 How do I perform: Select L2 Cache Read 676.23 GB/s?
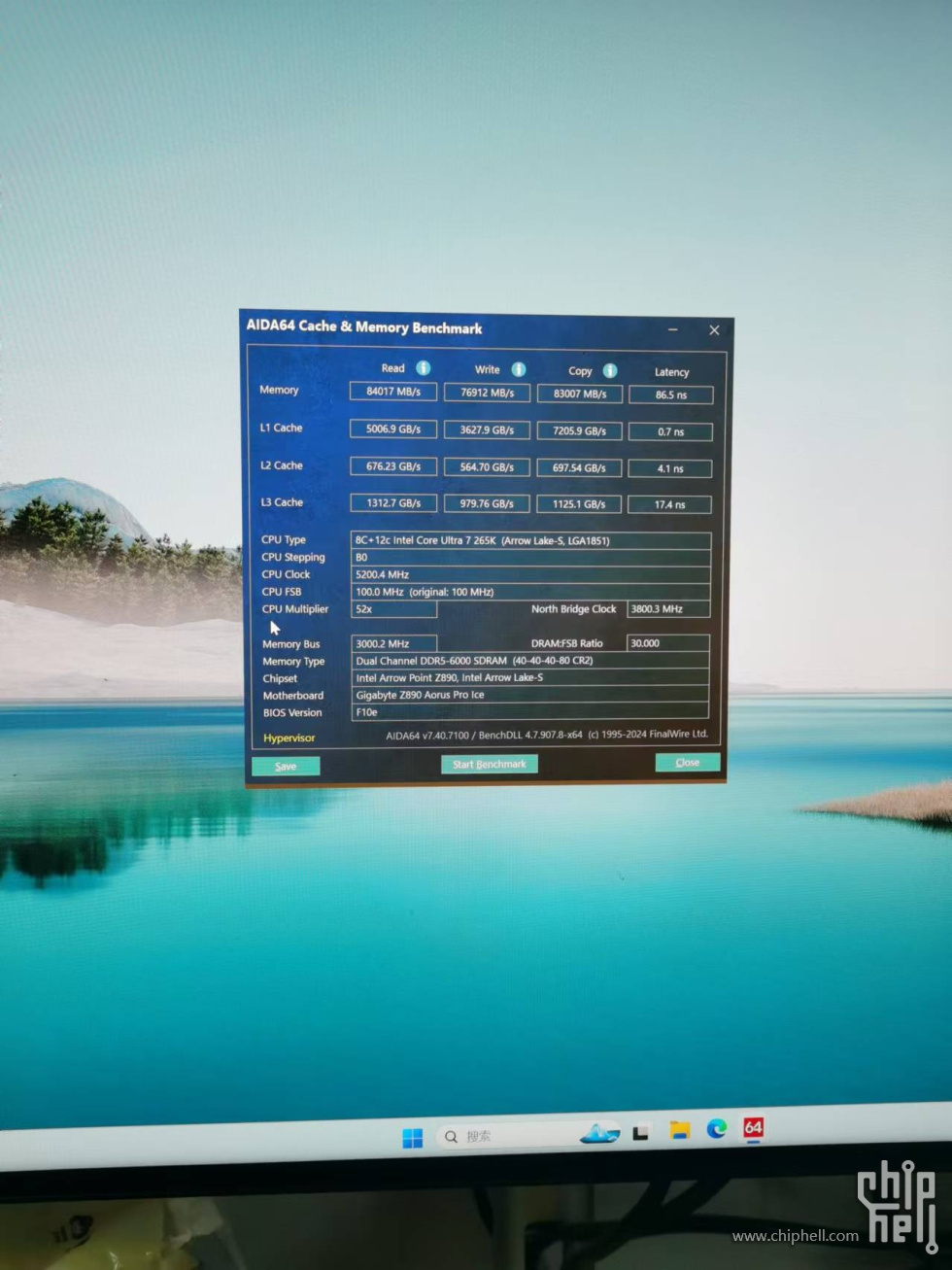pos(393,466)
